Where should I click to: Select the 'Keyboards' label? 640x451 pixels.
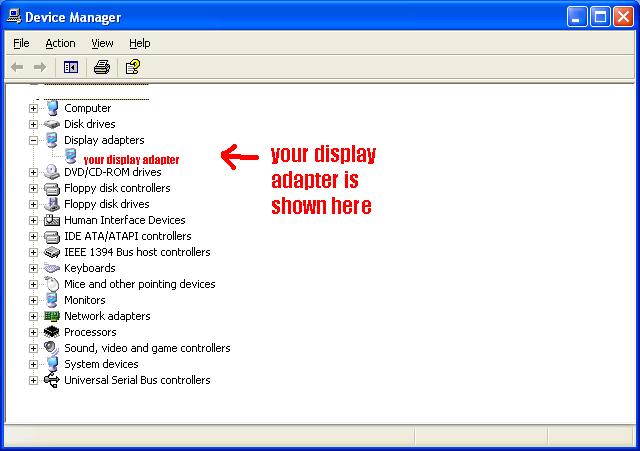pyautogui.click(x=90, y=268)
